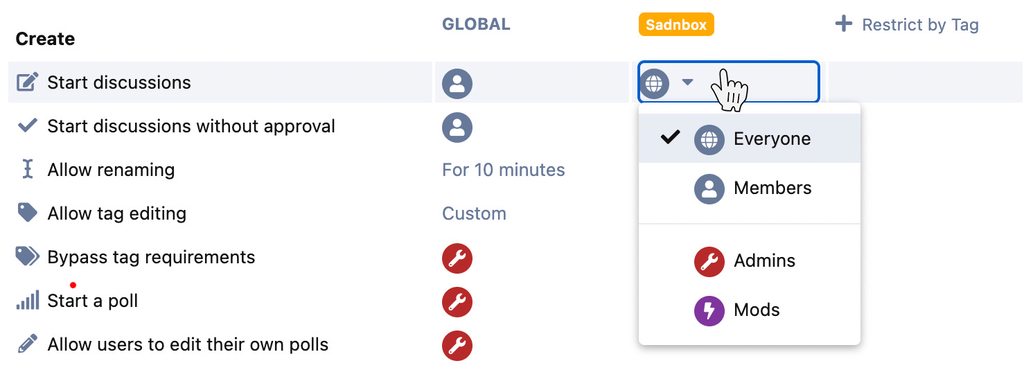The image size is (1024, 370).
Task: Select Everyone in the permission menu
Action: click(749, 138)
